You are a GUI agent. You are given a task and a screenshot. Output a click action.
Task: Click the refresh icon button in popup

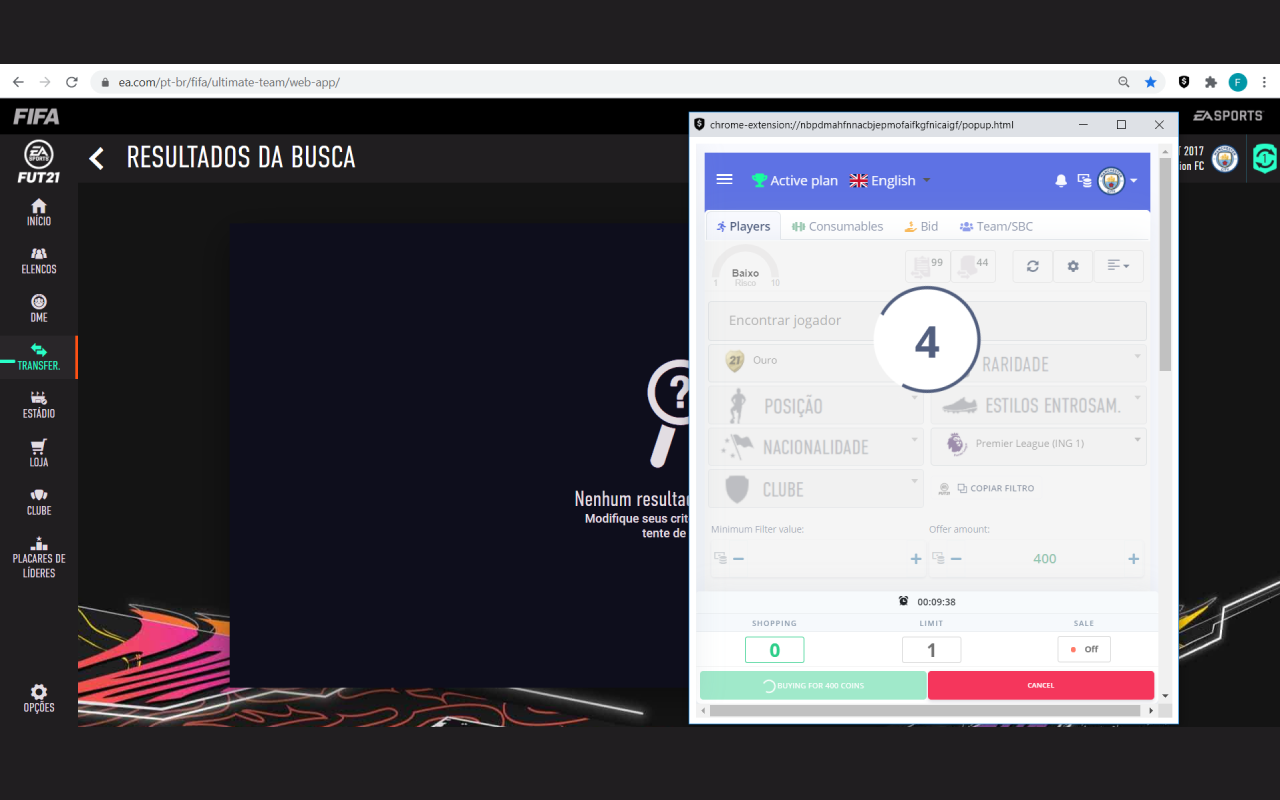1033,266
